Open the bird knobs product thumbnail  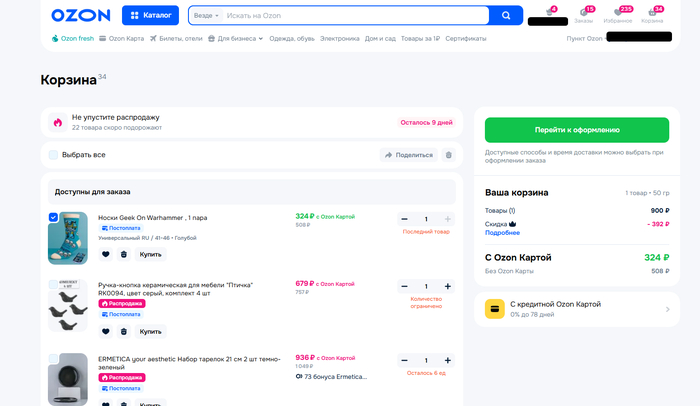point(68,306)
